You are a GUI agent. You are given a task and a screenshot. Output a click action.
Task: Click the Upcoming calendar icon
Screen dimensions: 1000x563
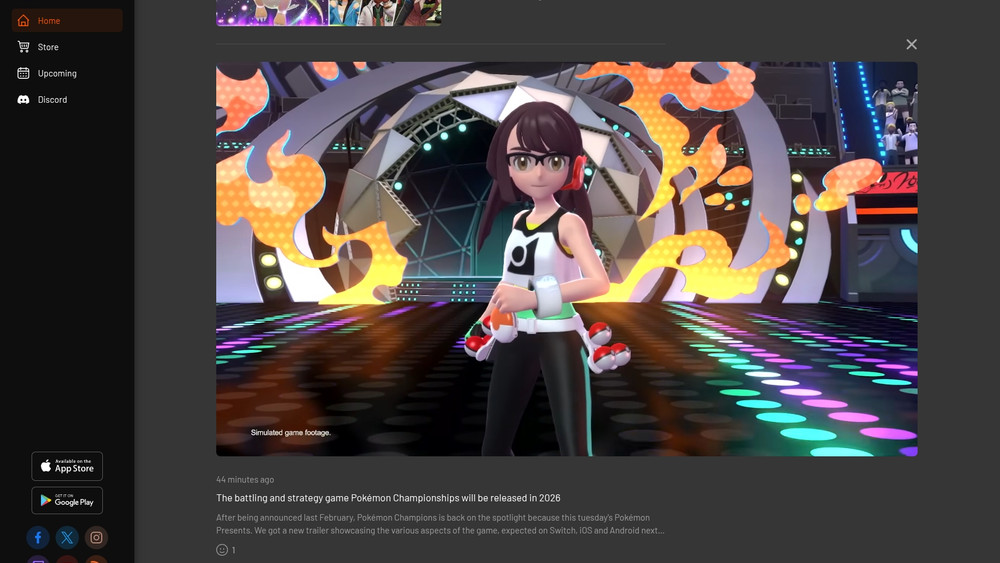point(24,73)
